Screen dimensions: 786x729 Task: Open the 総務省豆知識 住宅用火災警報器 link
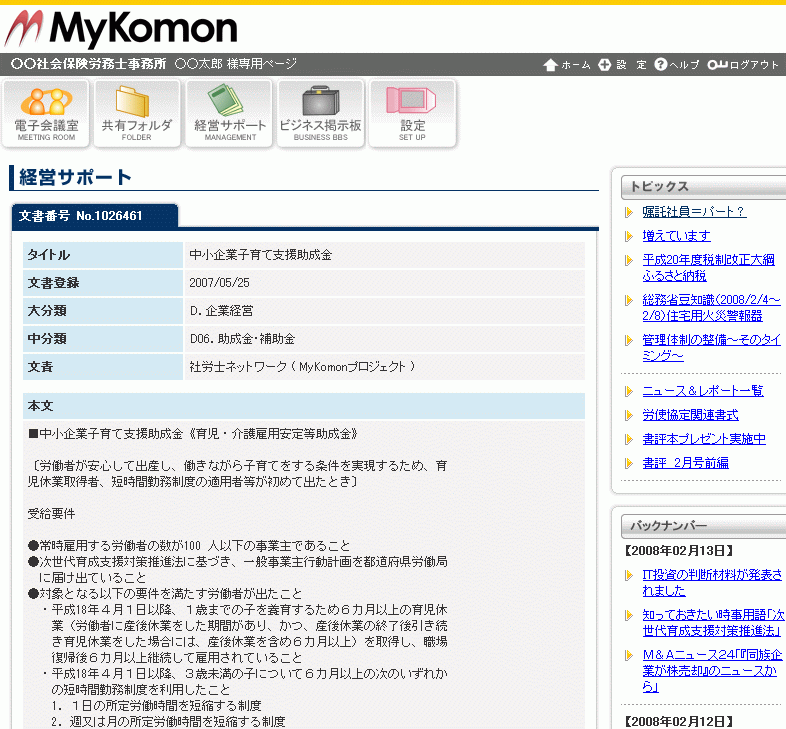point(711,307)
